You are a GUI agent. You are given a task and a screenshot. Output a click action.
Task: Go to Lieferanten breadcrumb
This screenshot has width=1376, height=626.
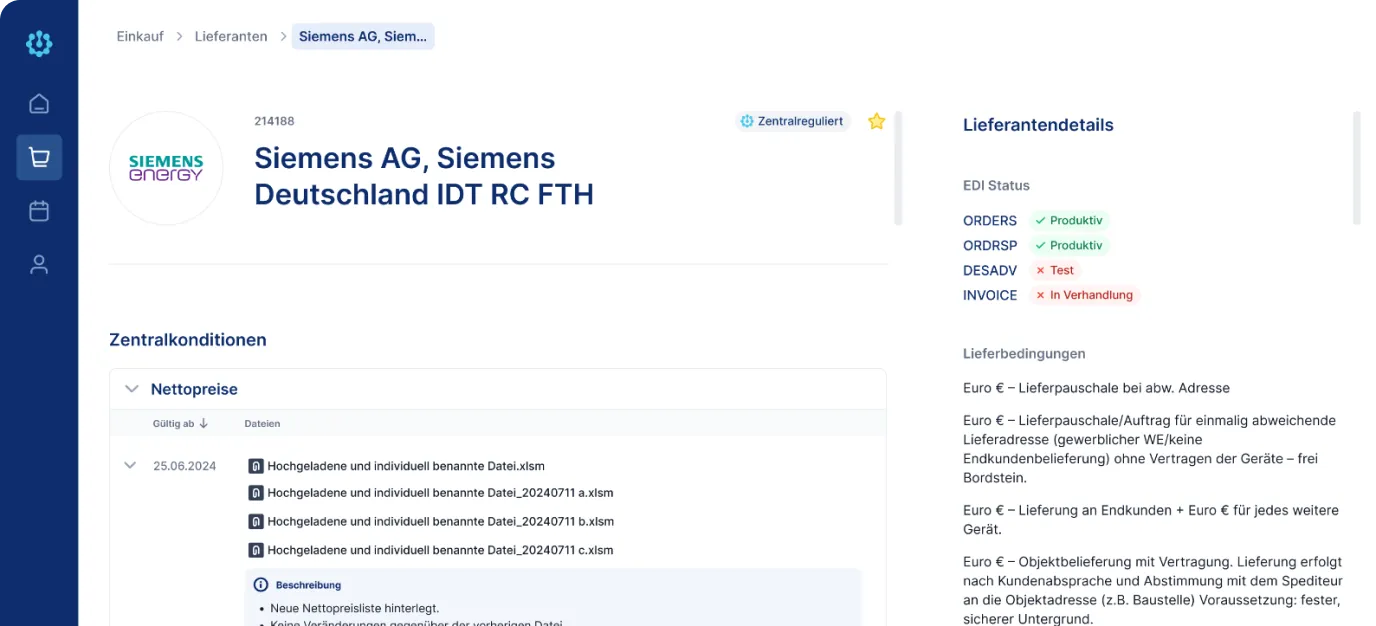pyautogui.click(x=231, y=36)
